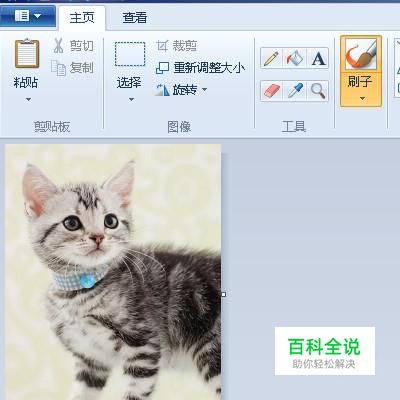Image resolution: width=400 pixels, height=400 pixels.
Task: Click the Crop (裁剪) button
Action: coord(177,46)
